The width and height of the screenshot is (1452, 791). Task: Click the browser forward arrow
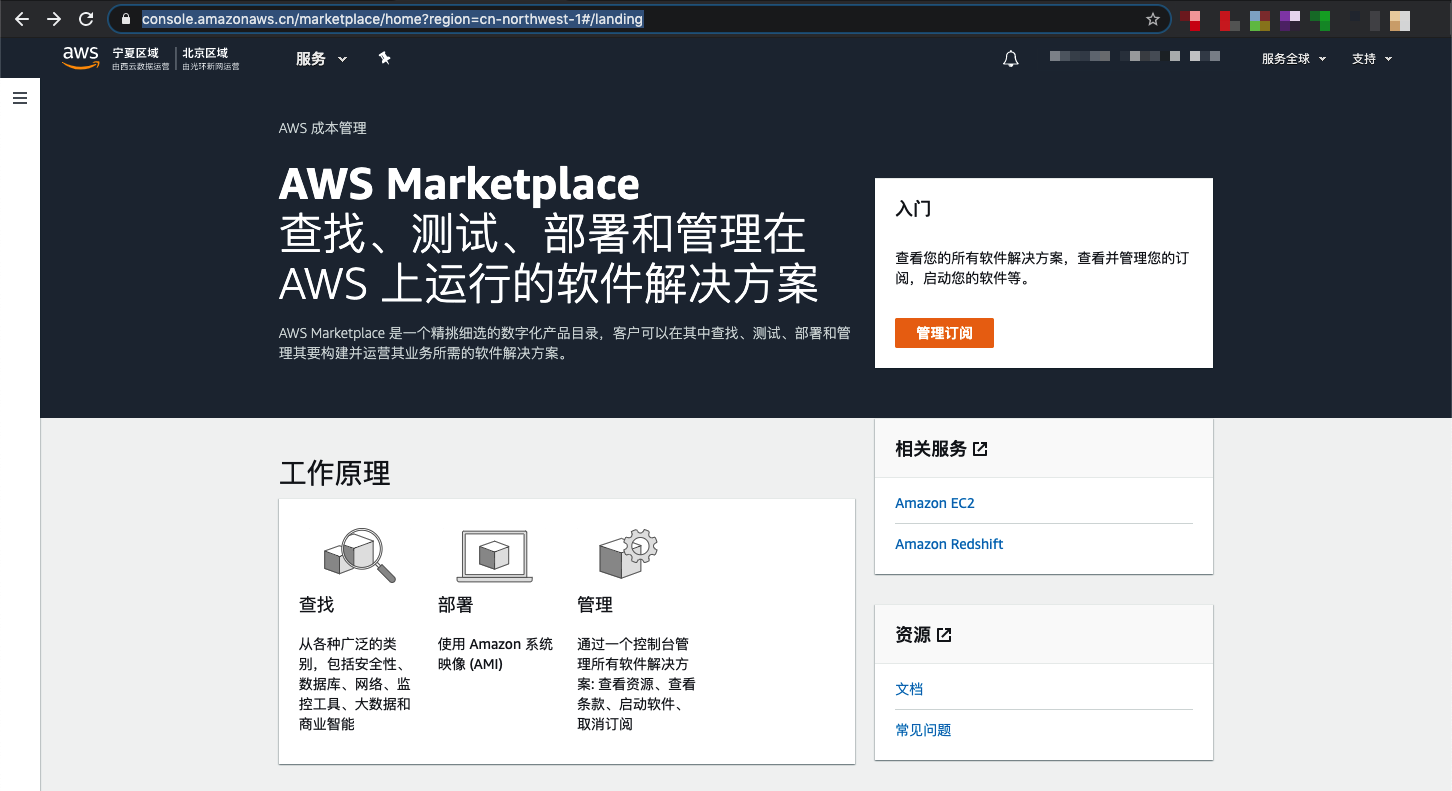point(53,18)
